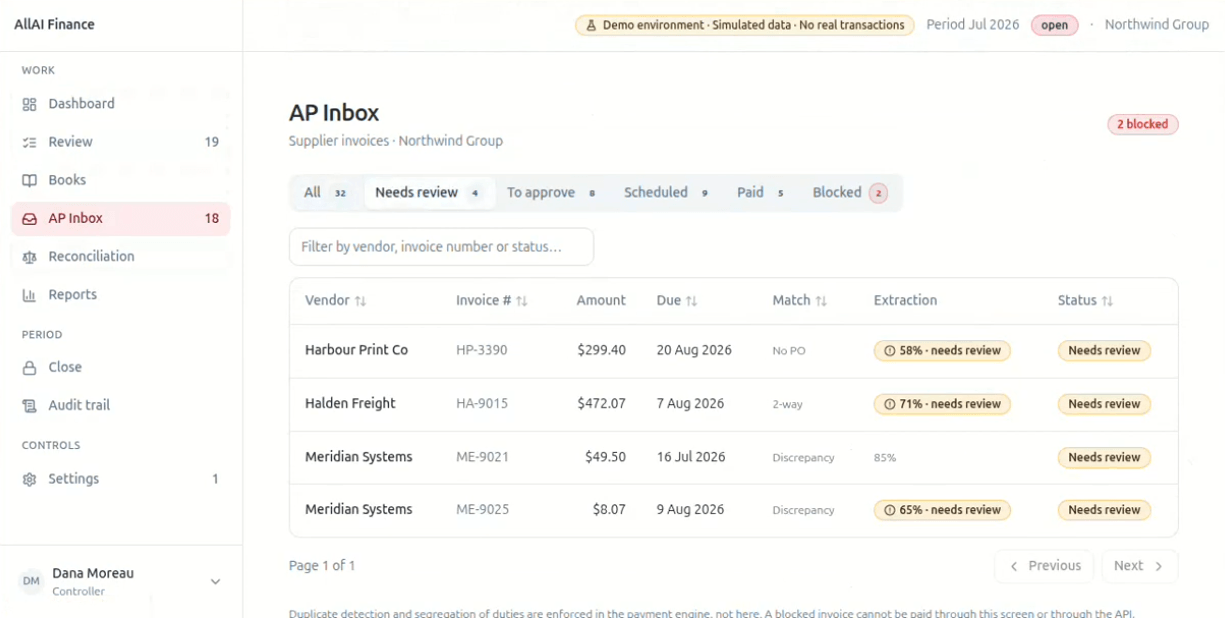Viewport: 1225px width, 618px height.
Task: Click the Settings gear icon
Action: (x=30, y=479)
